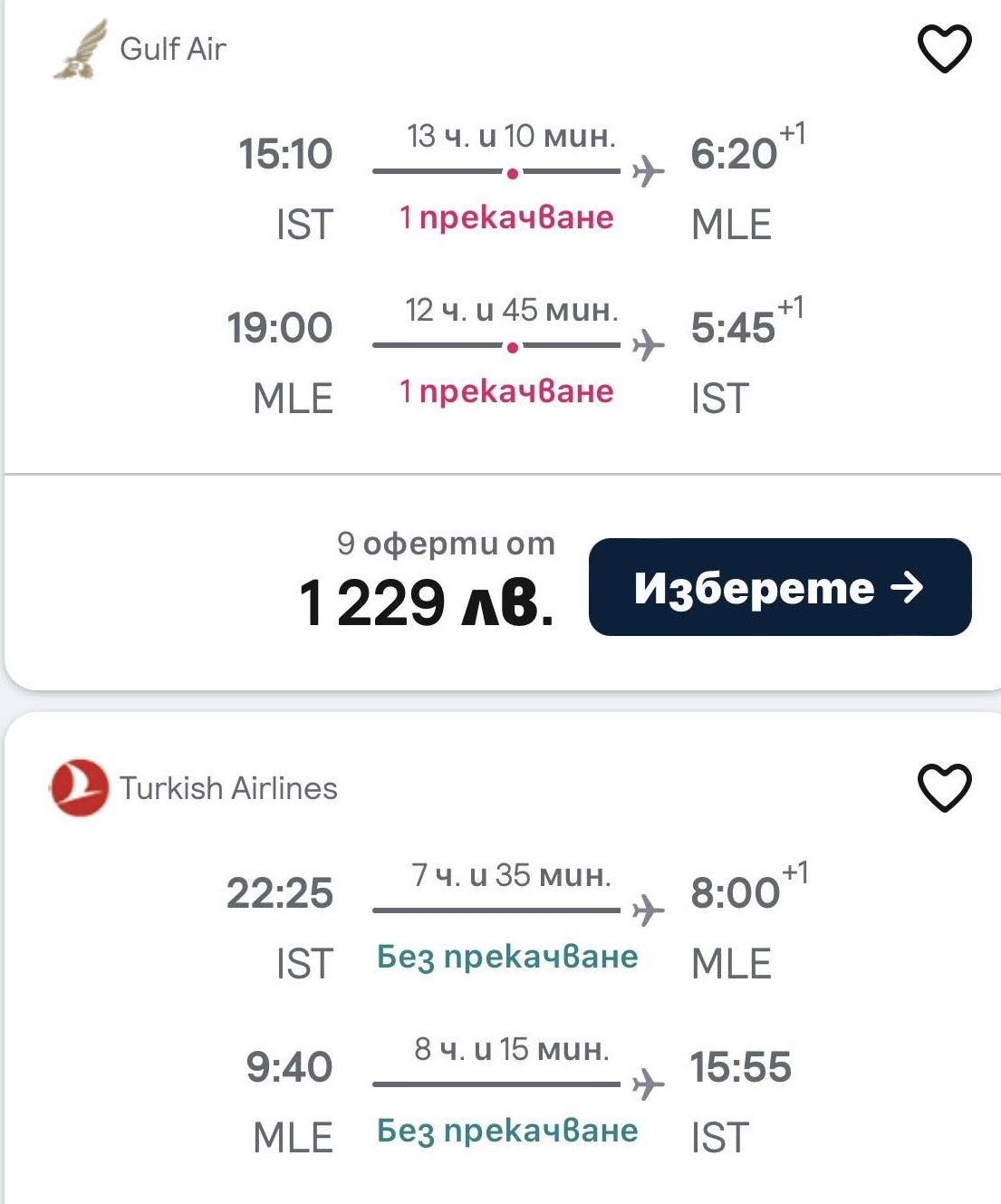Click Без прекачване on the 9:40 flight
Screen dimensions: 1001x1204
click(x=507, y=1131)
